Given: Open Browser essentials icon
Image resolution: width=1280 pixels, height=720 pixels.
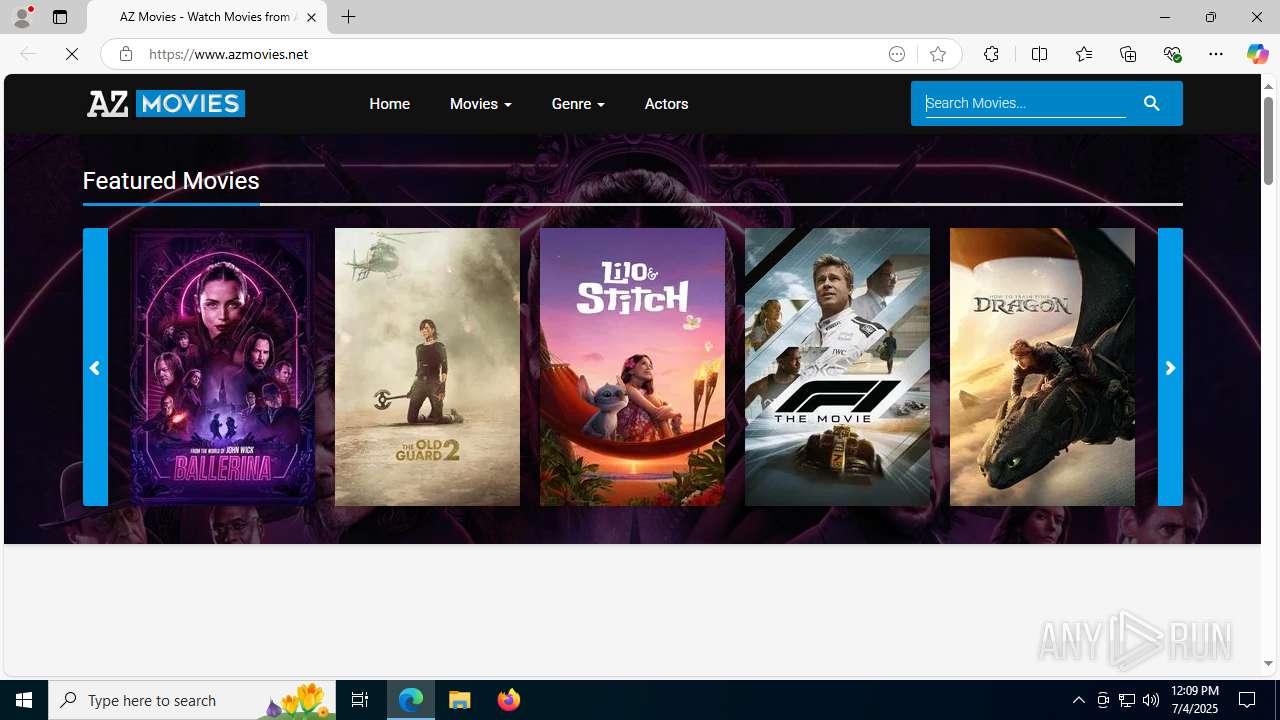Looking at the screenshot, I should (1172, 54).
